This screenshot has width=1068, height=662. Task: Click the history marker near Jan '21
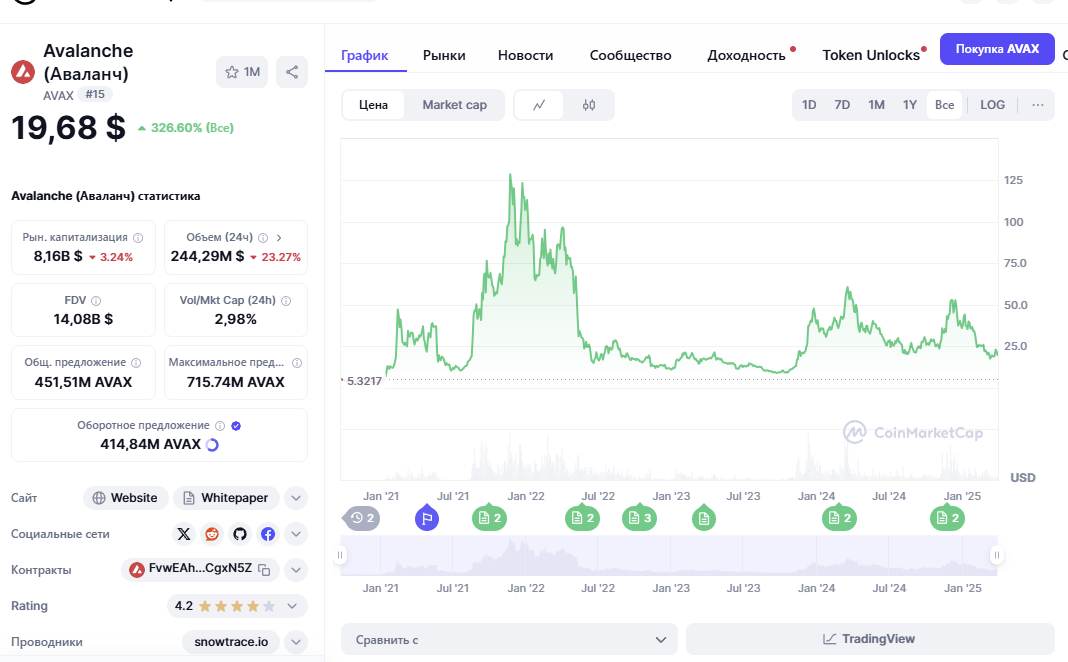pos(362,518)
